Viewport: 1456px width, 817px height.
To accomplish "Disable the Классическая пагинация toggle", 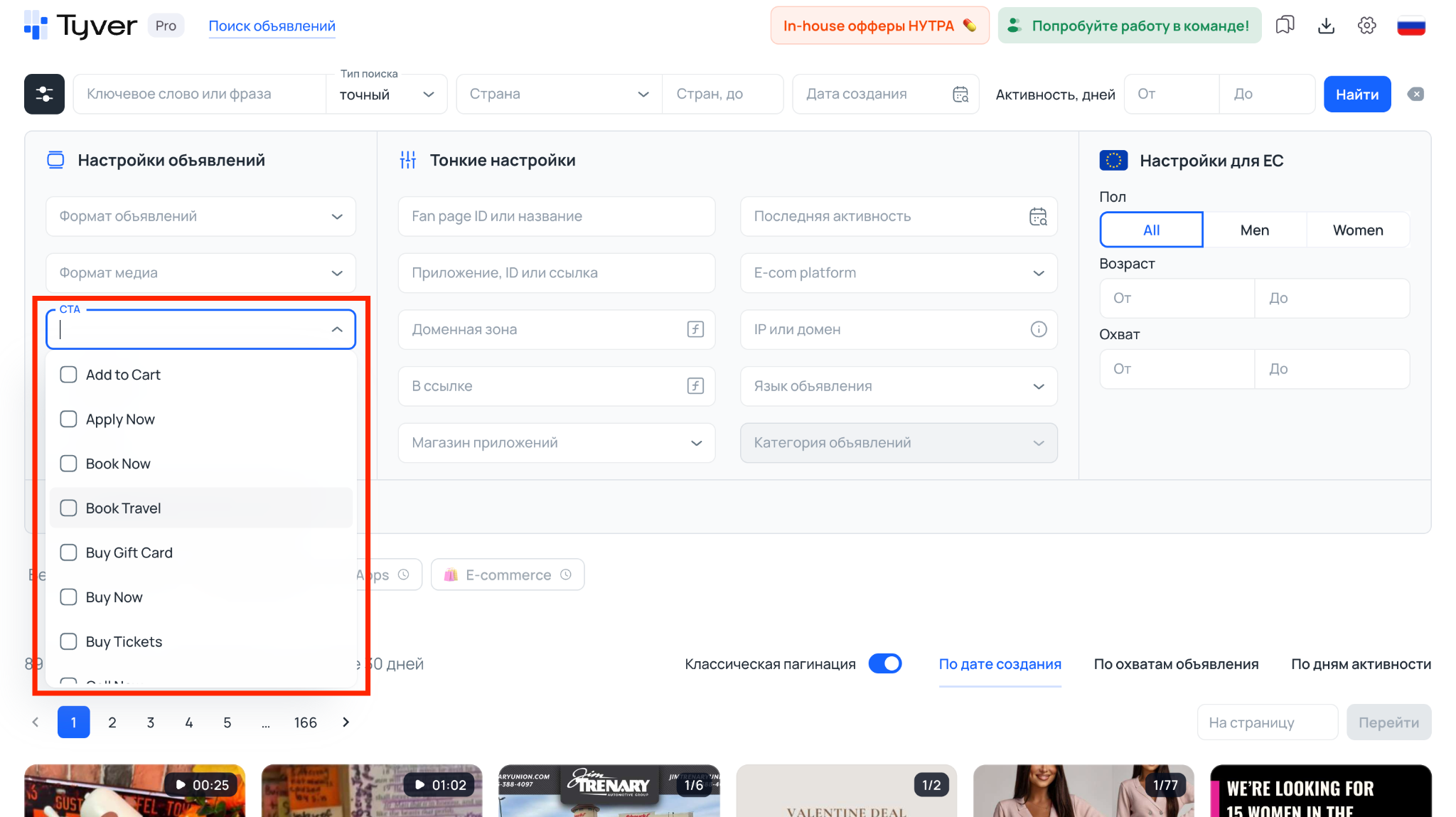I will (885, 663).
